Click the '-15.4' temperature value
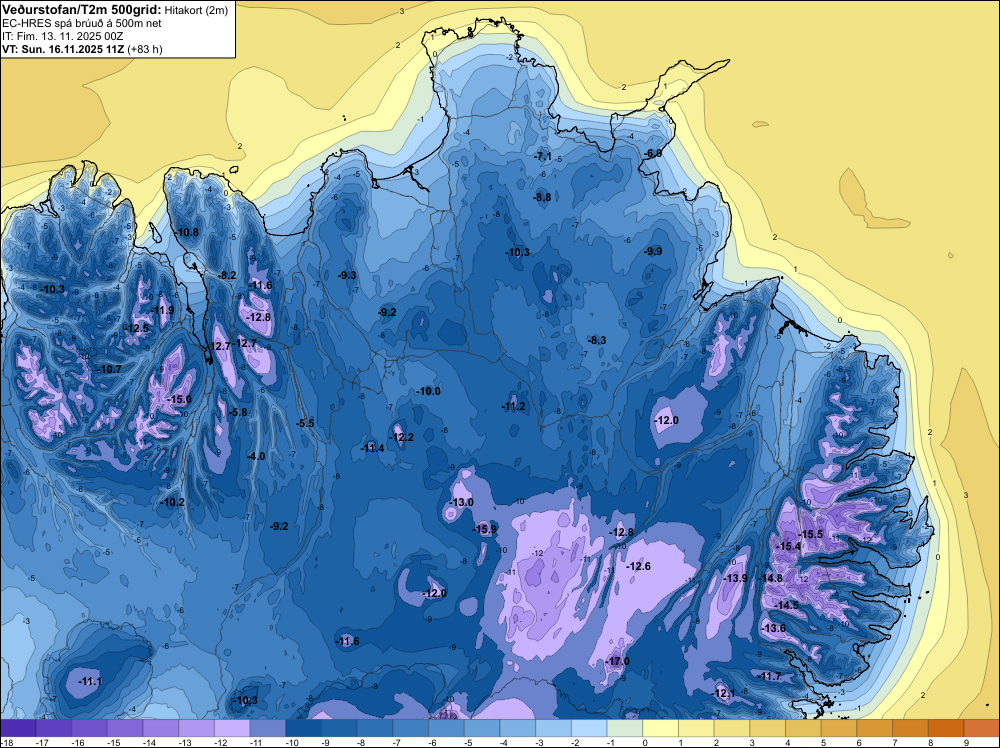The height and width of the screenshot is (748, 1000). pos(788,546)
